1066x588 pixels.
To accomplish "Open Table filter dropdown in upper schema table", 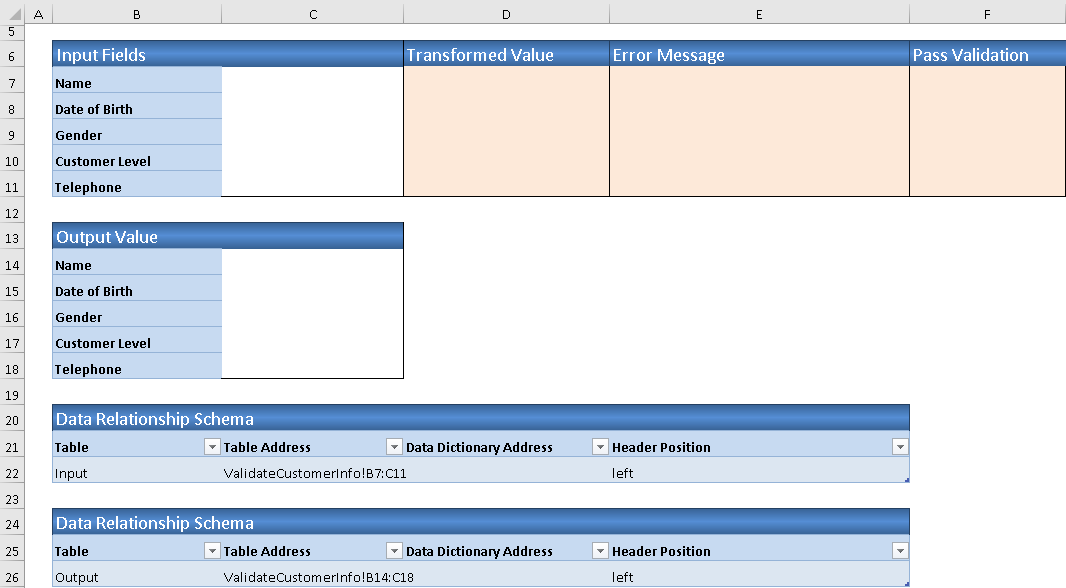I will coord(211,447).
